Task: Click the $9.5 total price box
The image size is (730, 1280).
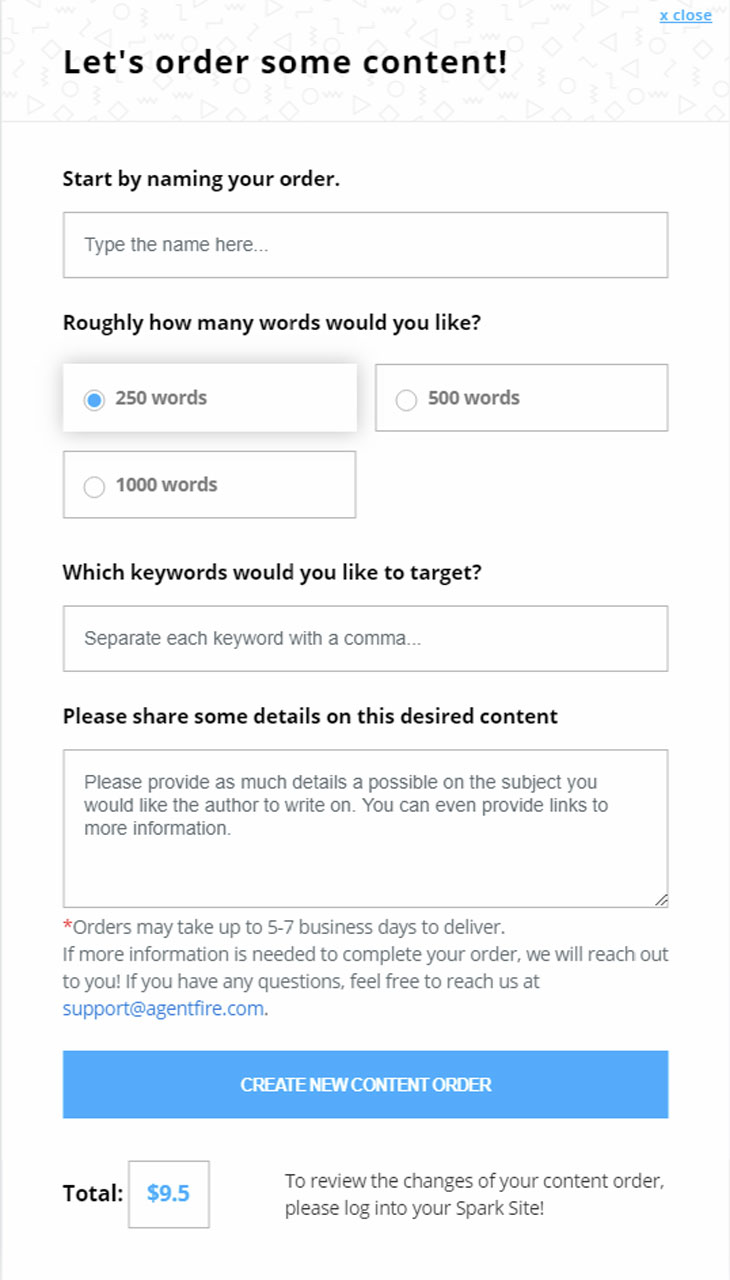Action: (x=168, y=1194)
